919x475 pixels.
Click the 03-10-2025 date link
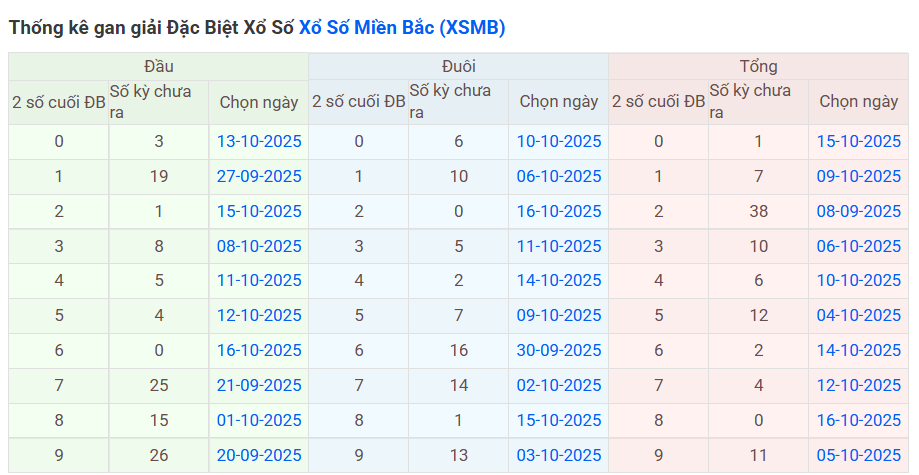[x=559, y=455]
